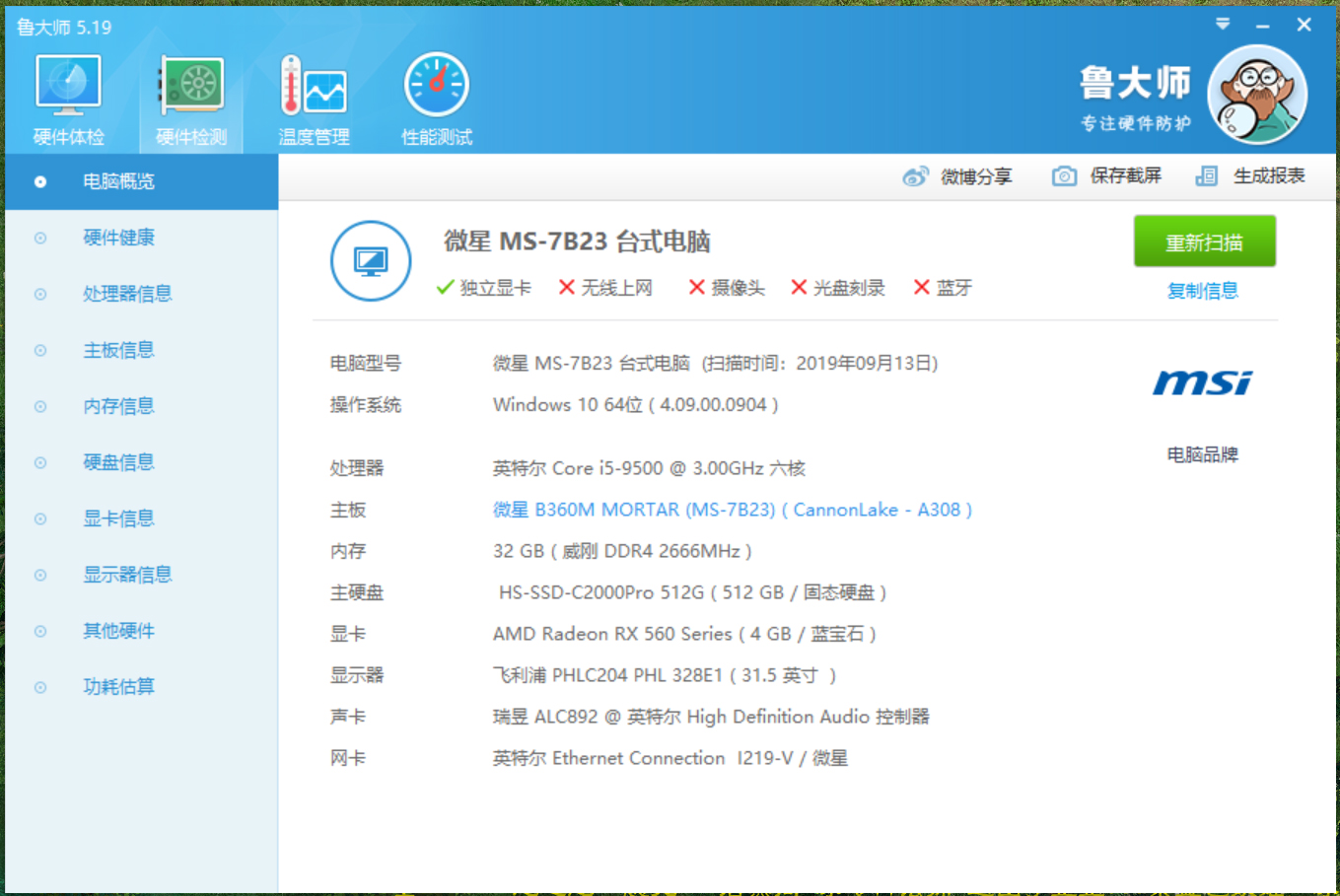
Task: Select the 电脑概览 radio indicator
Action: pos(39,181)
